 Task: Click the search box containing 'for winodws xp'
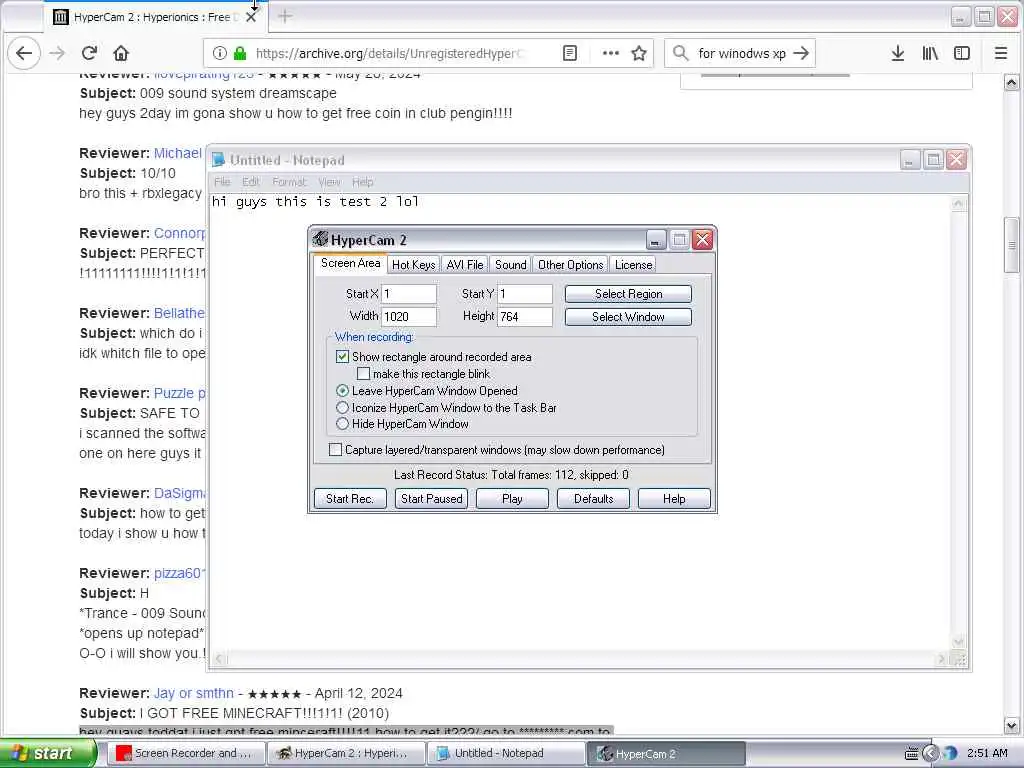742,53
